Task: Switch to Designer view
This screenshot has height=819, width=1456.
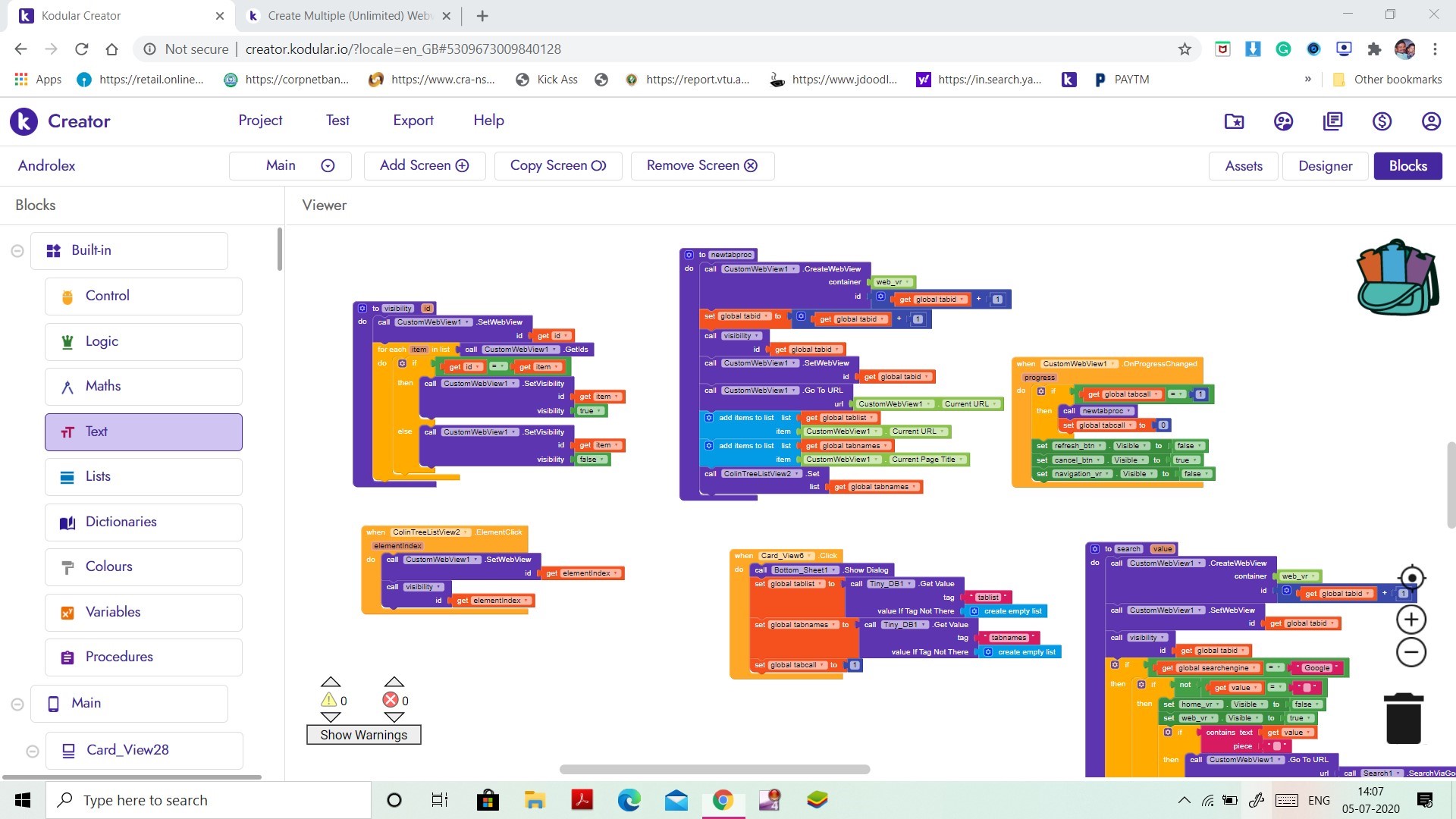Action: (1326, 166)
